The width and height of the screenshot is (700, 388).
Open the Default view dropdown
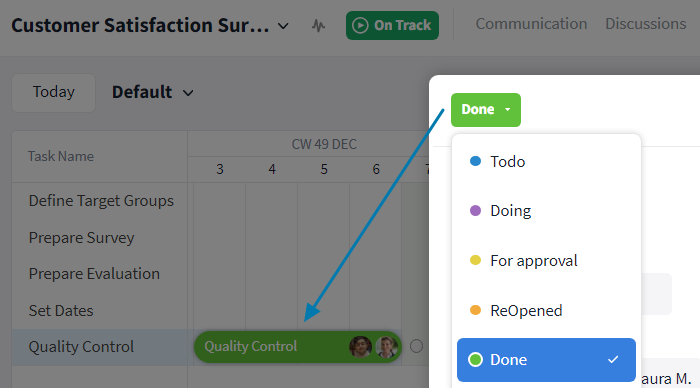click(x=153, y=92)
